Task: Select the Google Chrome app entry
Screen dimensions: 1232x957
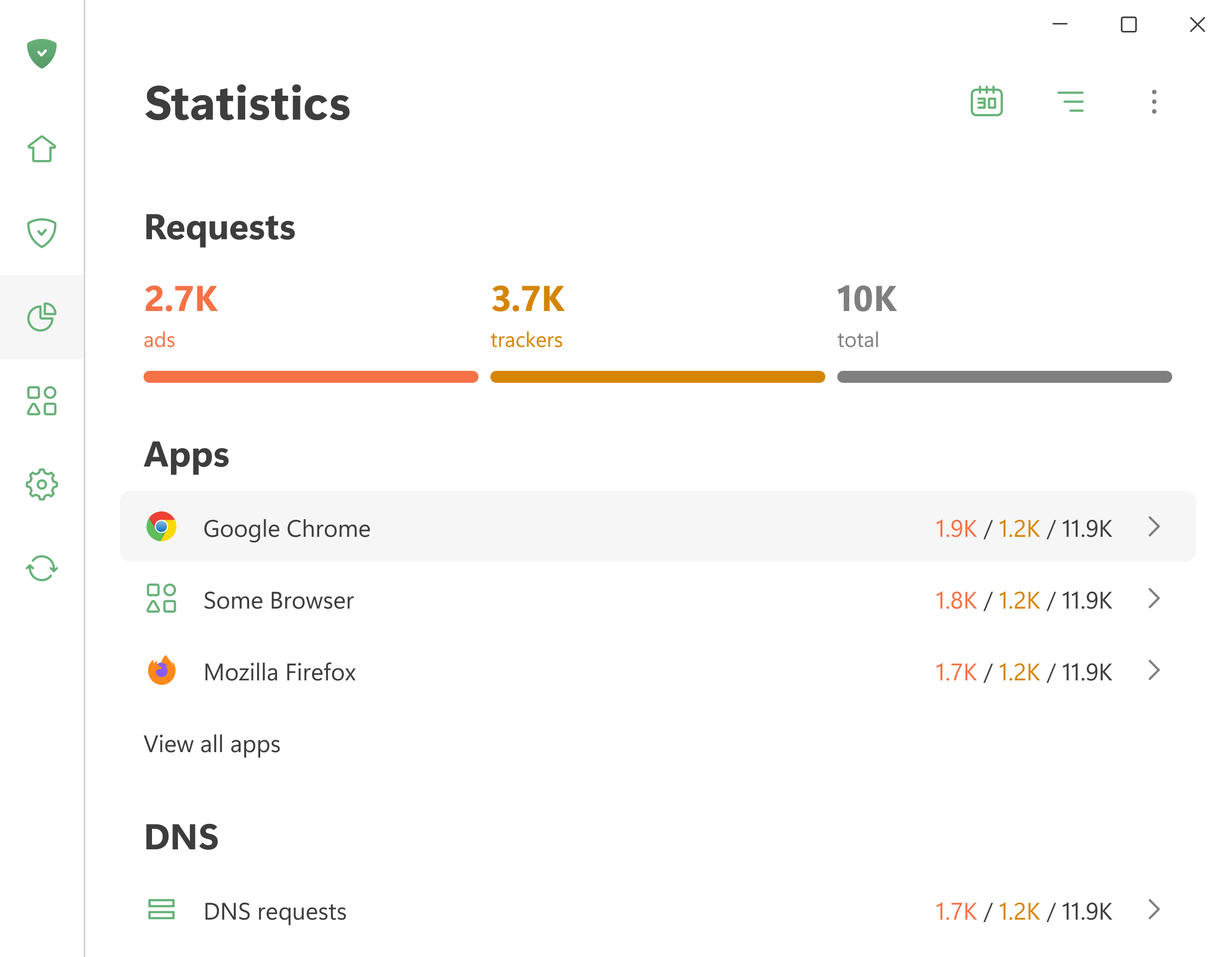Action: 287,529
